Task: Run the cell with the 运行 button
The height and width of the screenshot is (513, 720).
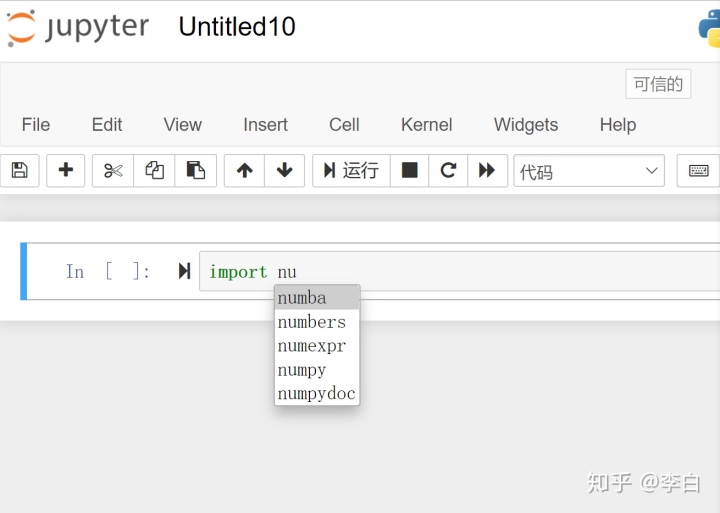Action: coord(351,170)
